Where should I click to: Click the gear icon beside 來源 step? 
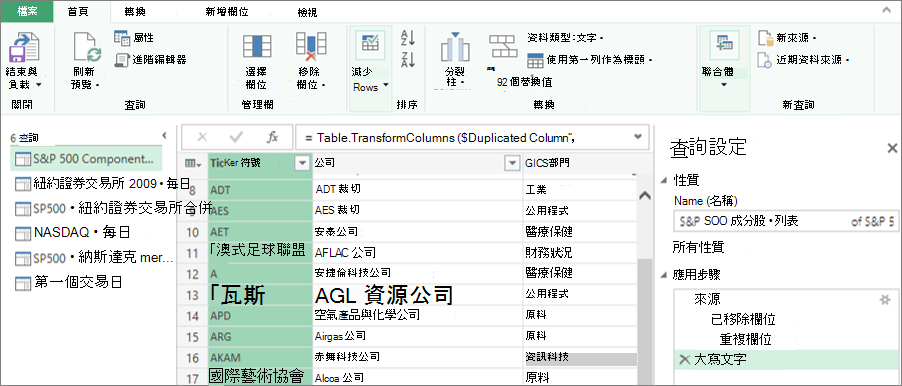[x=885, y=299]
